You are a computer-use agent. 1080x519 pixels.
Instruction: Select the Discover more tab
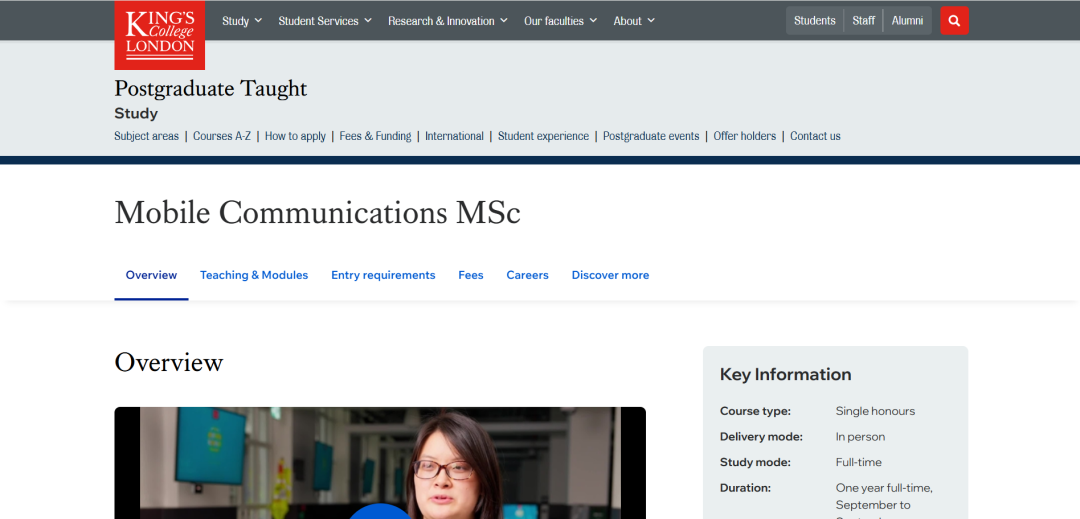610,275
